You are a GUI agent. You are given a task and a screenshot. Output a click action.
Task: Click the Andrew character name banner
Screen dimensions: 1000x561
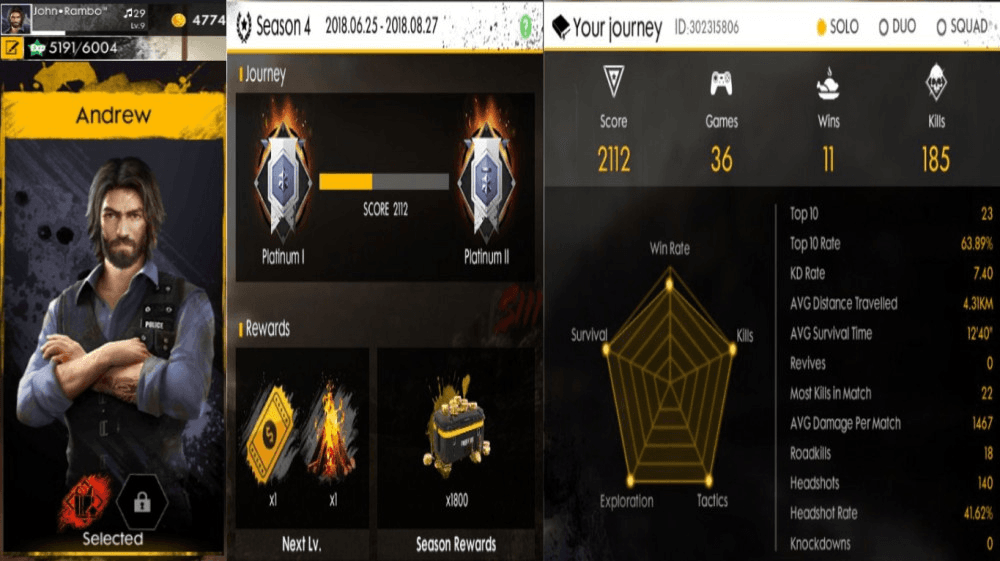tap(114, 115)
